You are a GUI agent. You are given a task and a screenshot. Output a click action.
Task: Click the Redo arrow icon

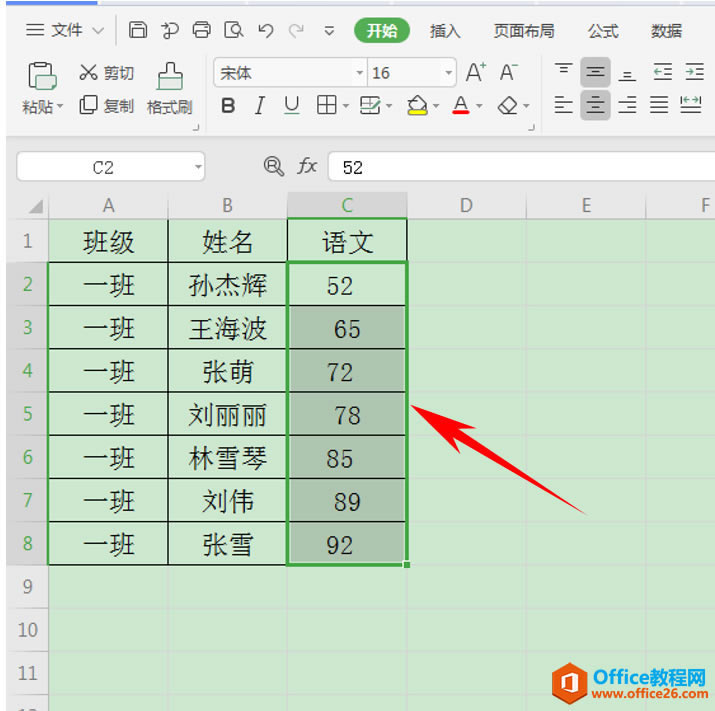[296, 31]
